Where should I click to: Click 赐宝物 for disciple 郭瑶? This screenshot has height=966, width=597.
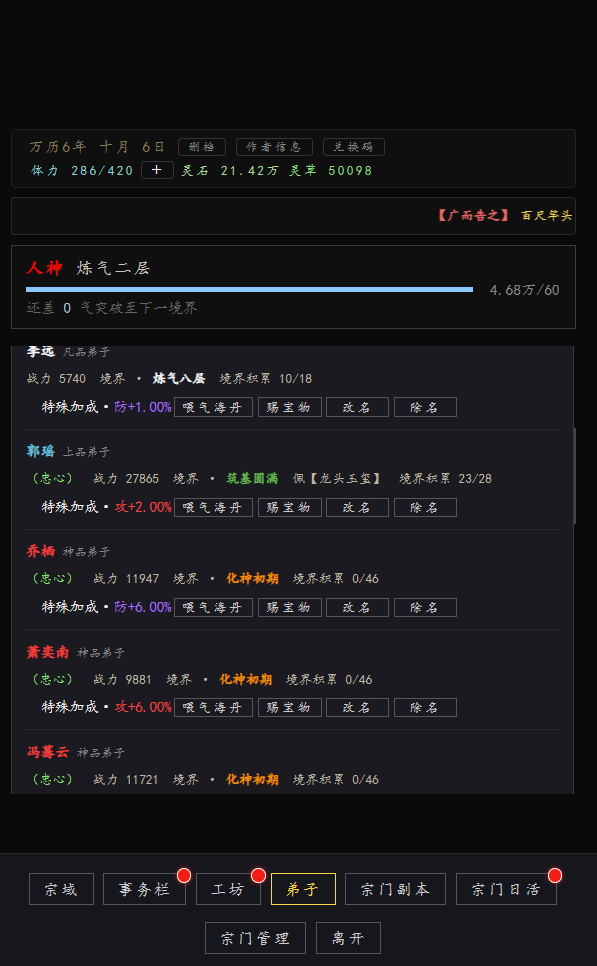(x=290, y=507)
